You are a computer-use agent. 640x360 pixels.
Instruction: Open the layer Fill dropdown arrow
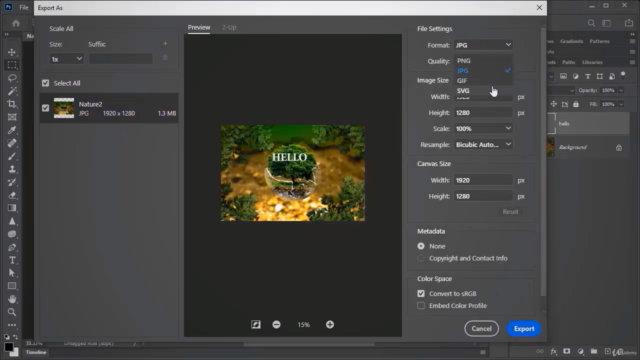pos(621,104)
